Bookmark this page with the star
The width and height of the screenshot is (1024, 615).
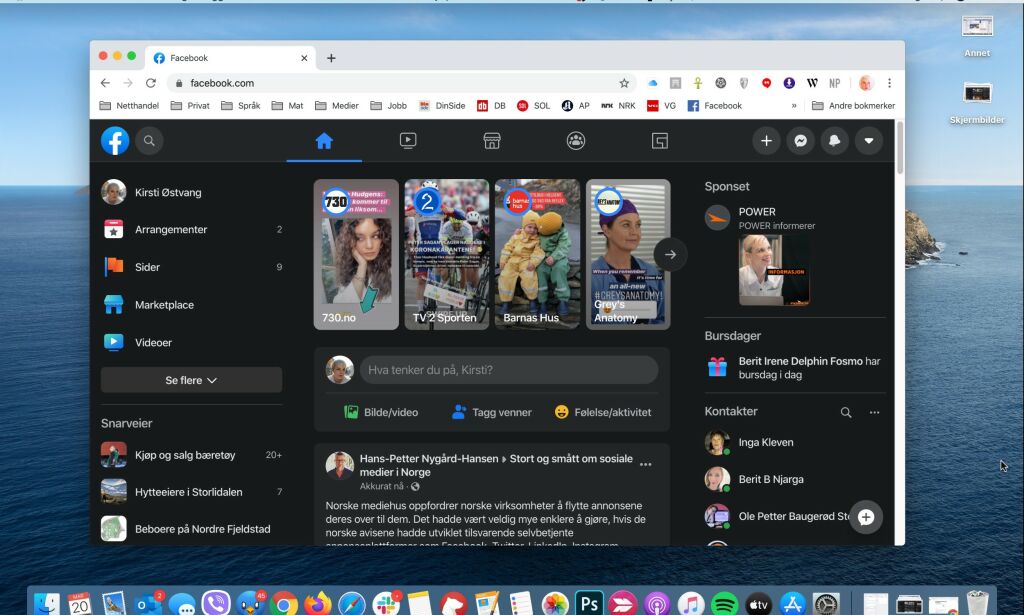(x=624, y=83)
